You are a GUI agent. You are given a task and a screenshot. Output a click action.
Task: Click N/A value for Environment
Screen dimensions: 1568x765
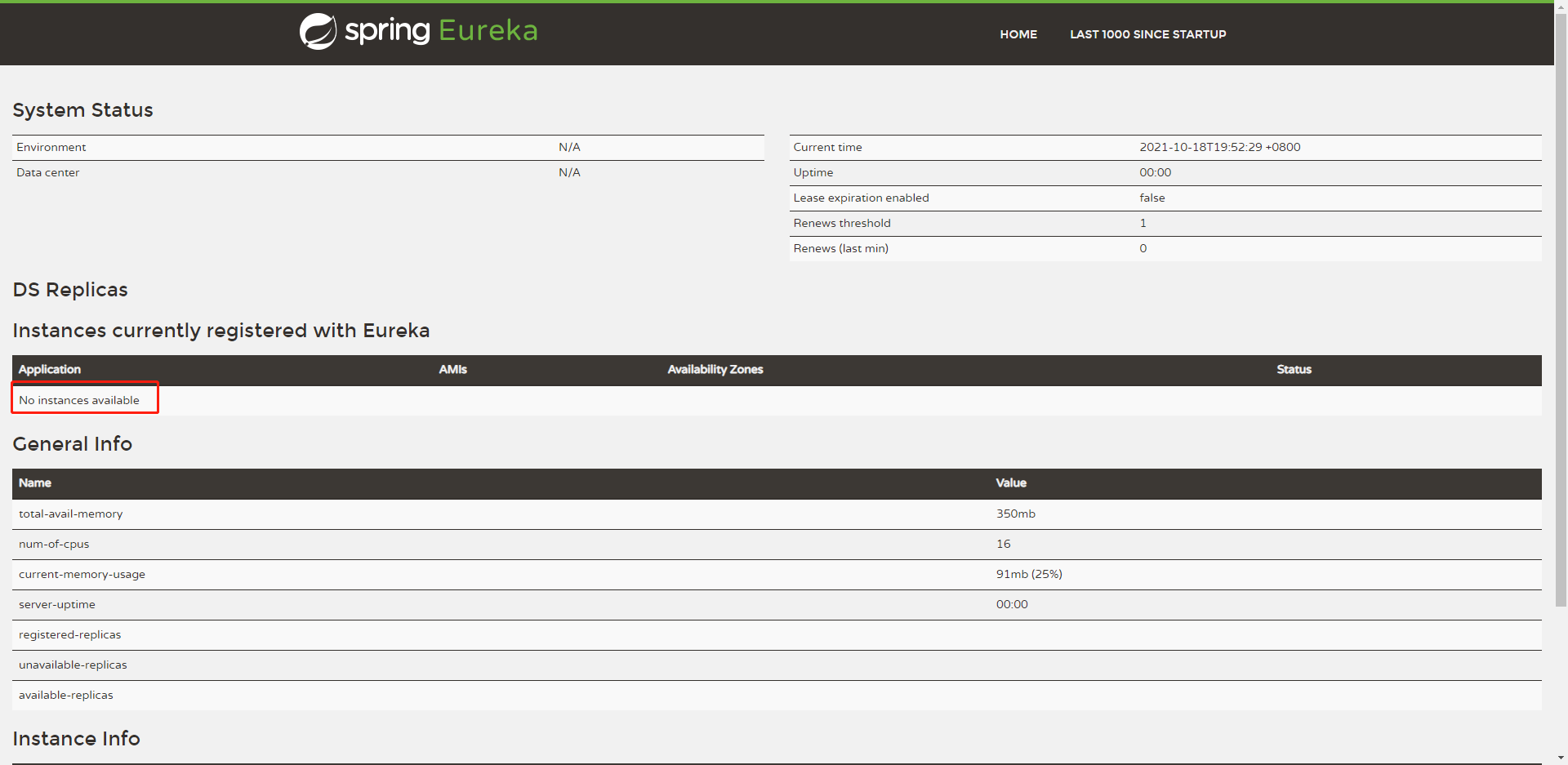tap(569, 147)
